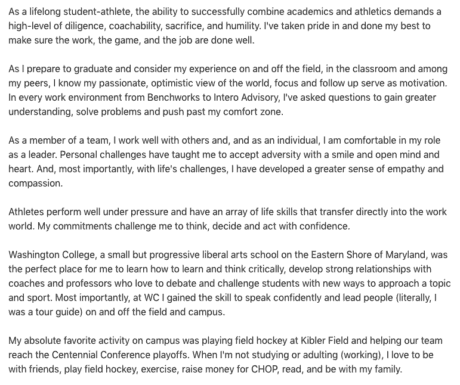Click the paragraph starting 'As a lifelong student-athlete'
This screenshot has width=460, height=385.
[225, 26]
